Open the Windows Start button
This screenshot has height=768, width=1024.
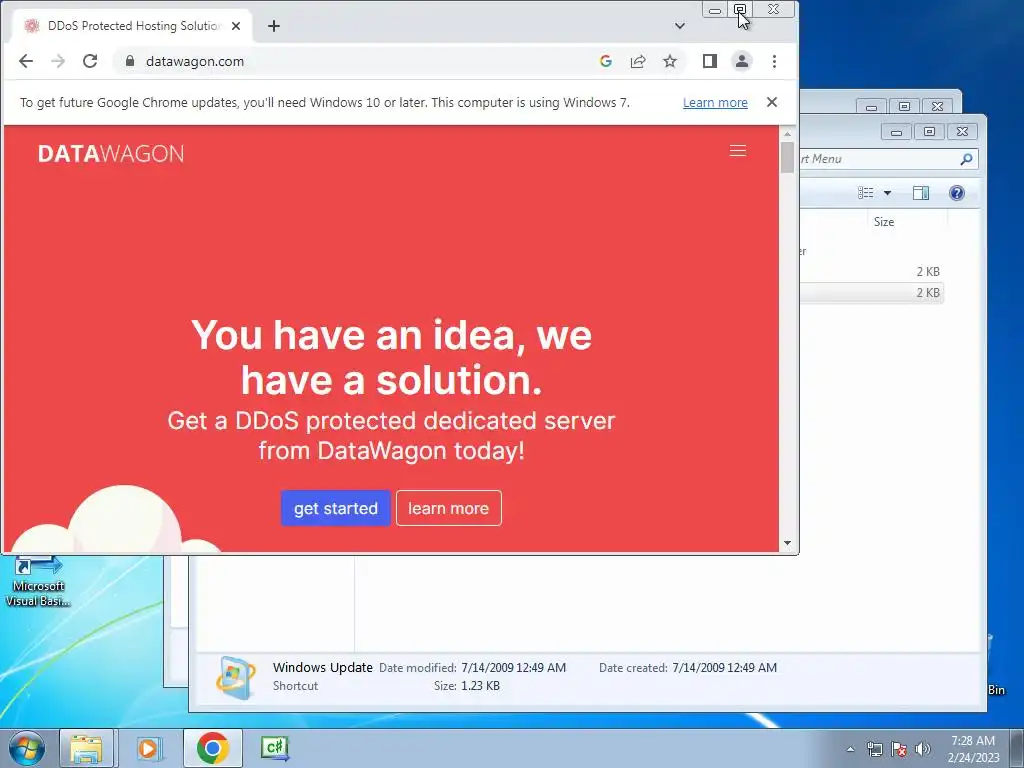[27, 748]
